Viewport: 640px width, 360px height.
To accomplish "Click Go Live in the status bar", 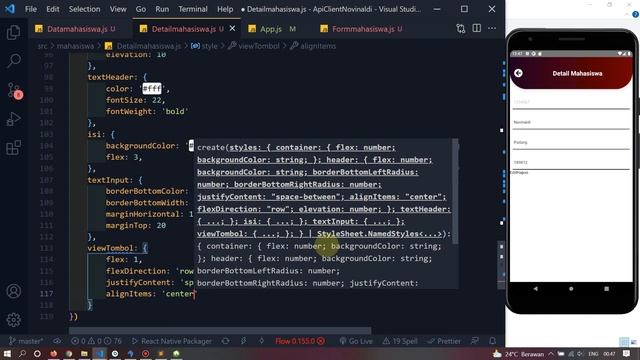I will coord(356,341).
